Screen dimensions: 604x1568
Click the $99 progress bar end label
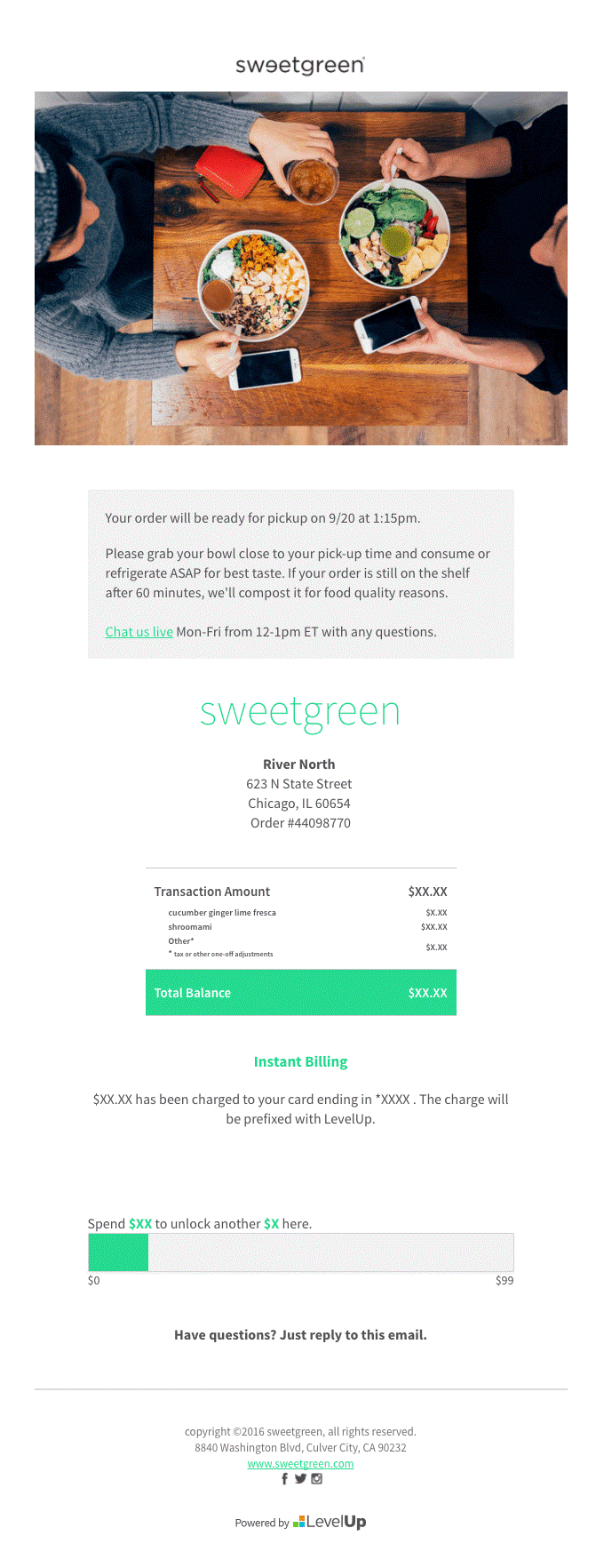505,1281
